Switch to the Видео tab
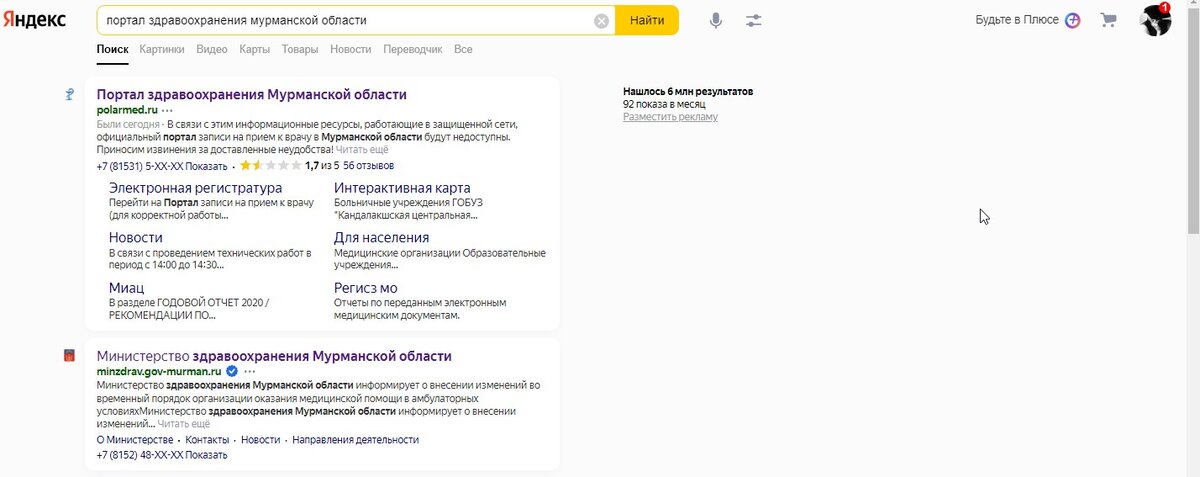1200x477 pixels. [212, 49]
